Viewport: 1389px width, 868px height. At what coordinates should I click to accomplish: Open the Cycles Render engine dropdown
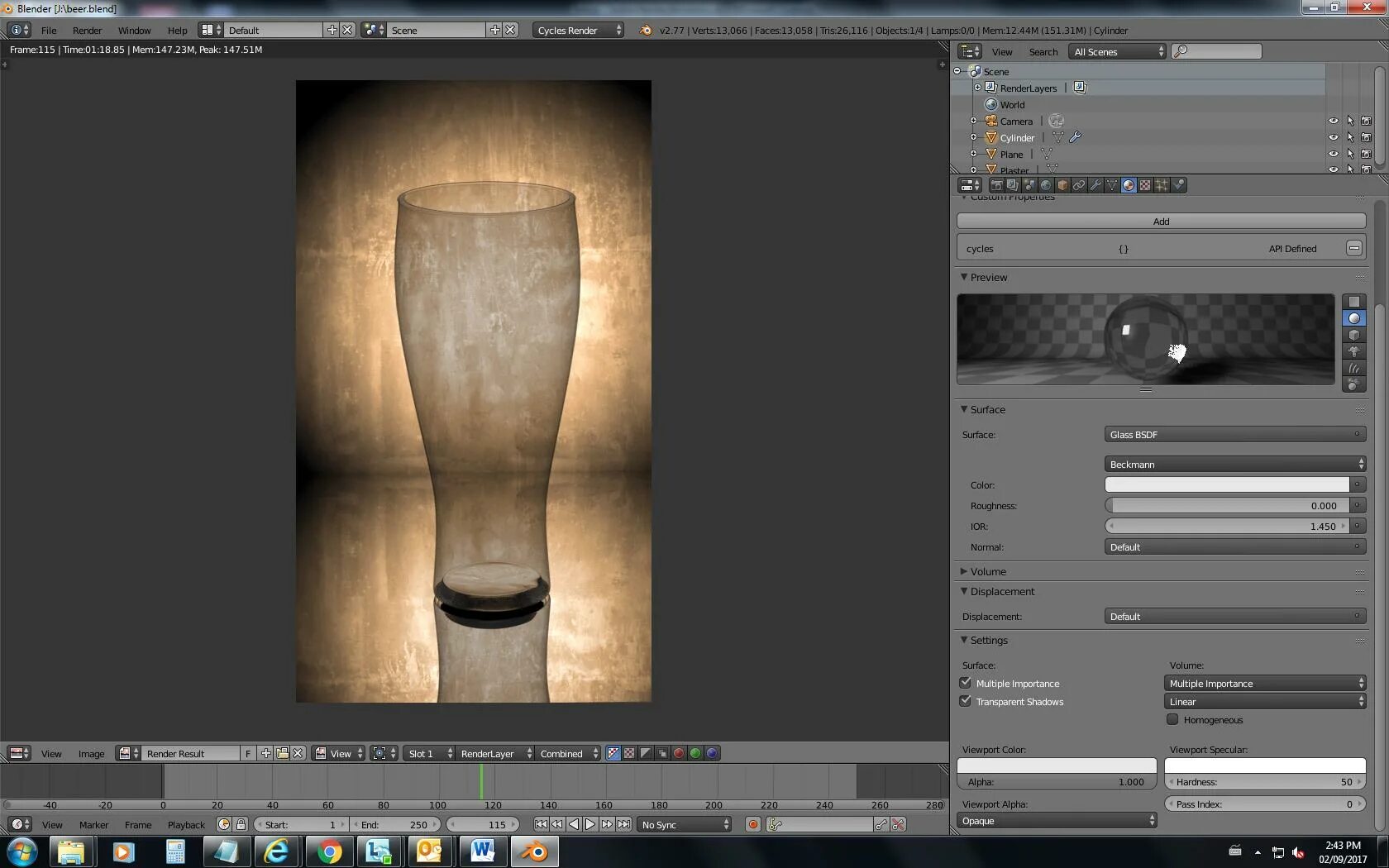tap(579, 30)
